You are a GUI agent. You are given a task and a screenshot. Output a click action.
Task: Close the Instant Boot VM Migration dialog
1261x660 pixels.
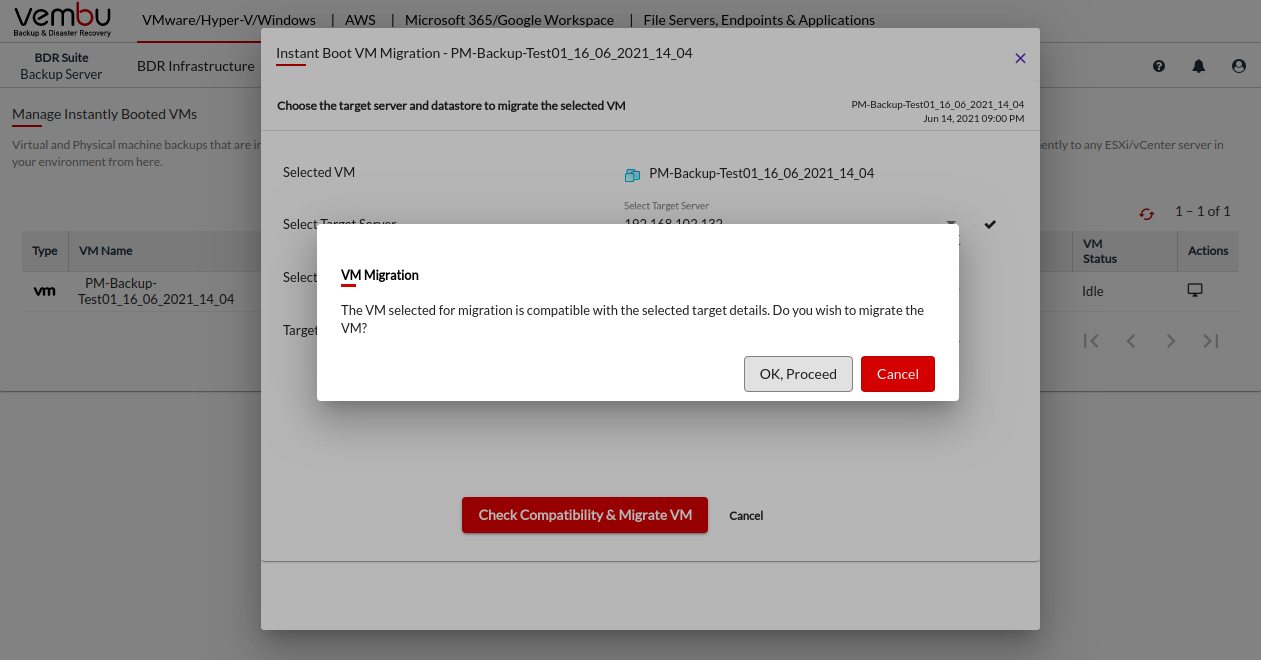(x=1020, y=58)
